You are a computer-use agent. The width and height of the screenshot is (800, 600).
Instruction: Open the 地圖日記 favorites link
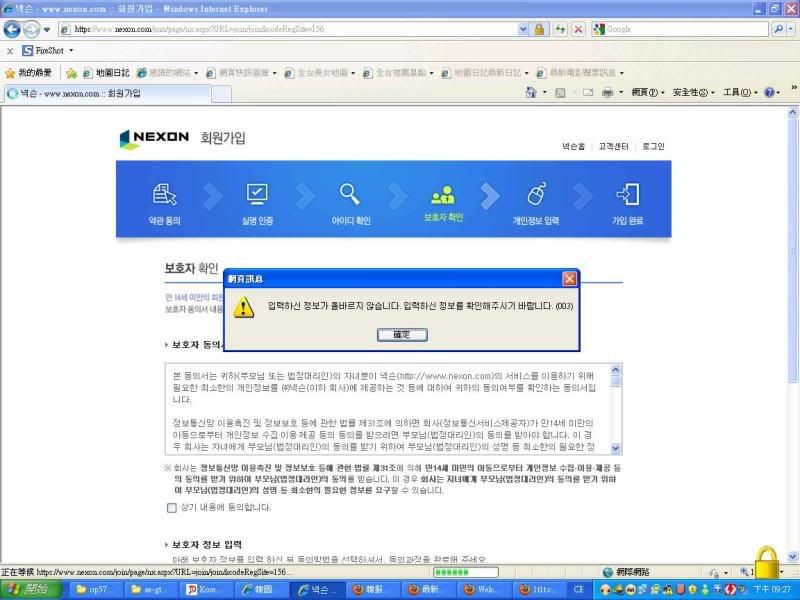107,73
